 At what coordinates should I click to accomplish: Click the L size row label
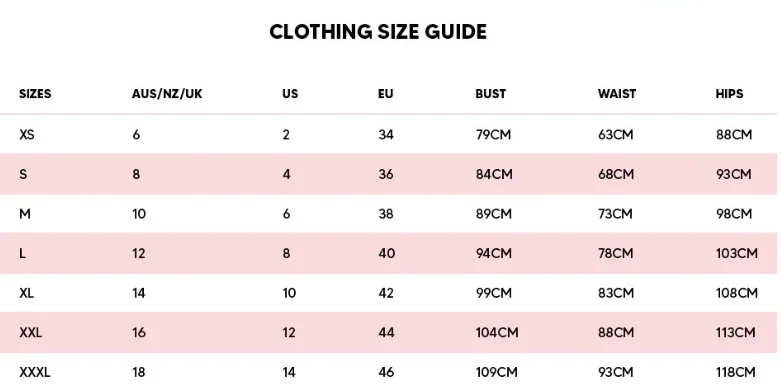[x=22, y=254]
